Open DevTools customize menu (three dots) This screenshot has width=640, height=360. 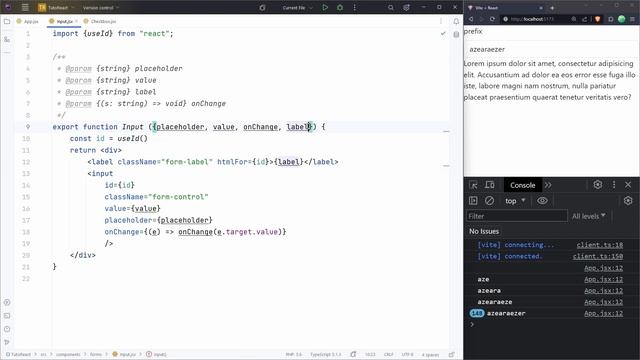pyautogui.click(x=614, y=185)
